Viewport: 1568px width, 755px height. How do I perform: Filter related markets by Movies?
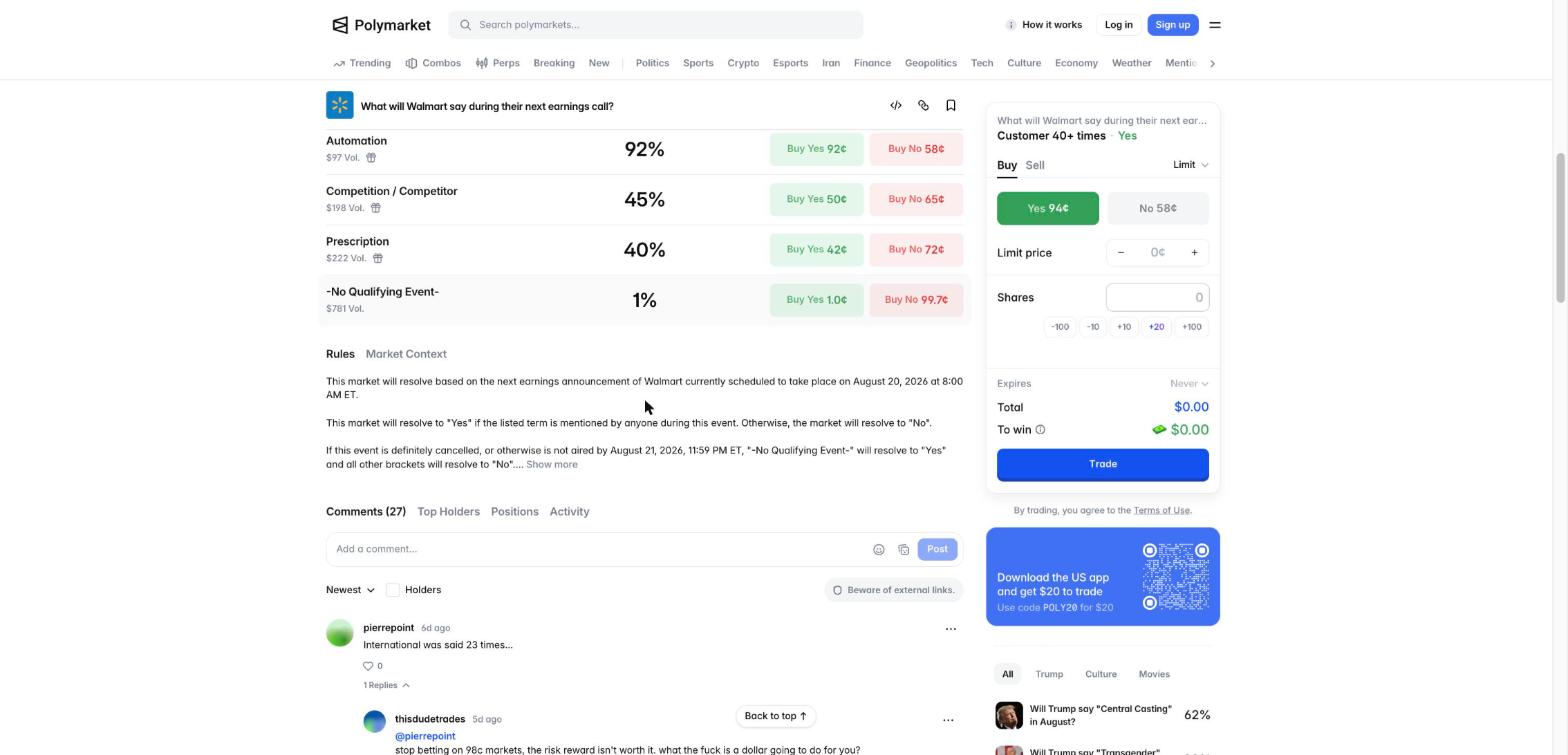click(1154, 675)
